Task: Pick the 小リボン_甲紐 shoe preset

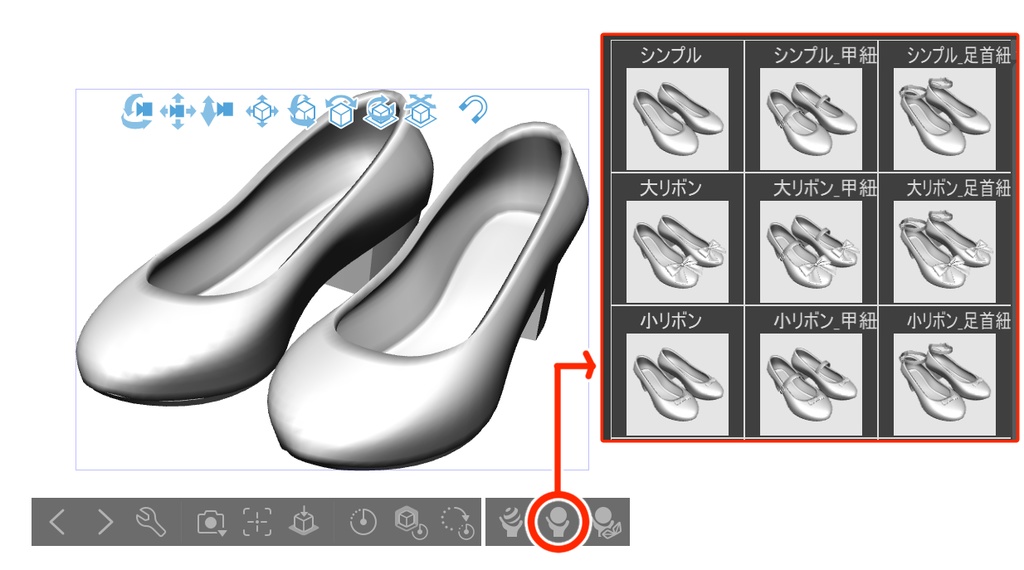Action: pos(810,385)
